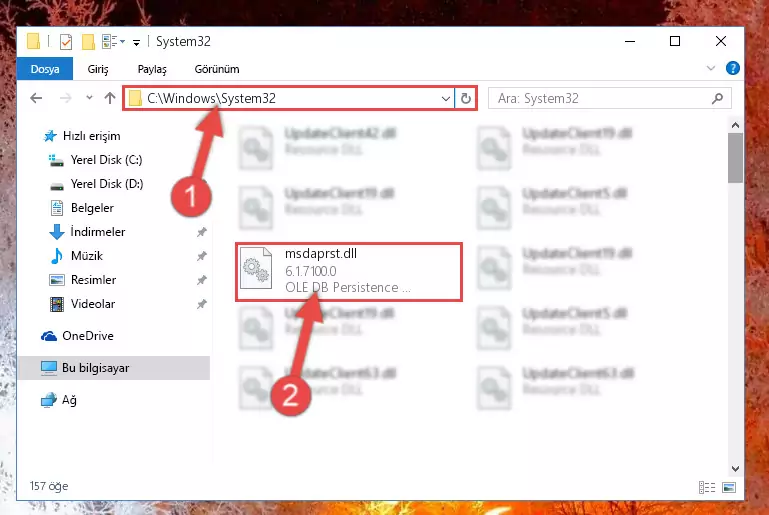The width and height of the screenshot is (769, 515).
Task: Close the System32 window
Action: (x=720, y=42)
